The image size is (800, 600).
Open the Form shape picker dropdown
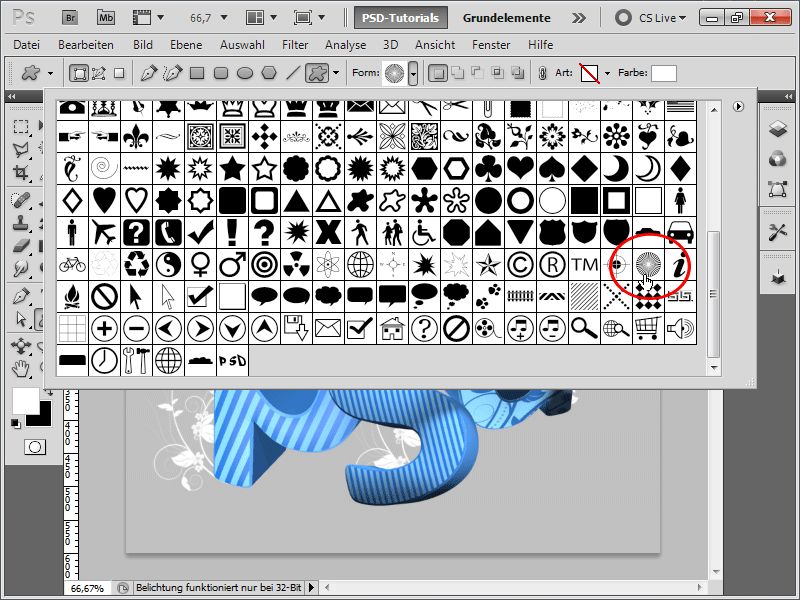(x=413, y=74)
